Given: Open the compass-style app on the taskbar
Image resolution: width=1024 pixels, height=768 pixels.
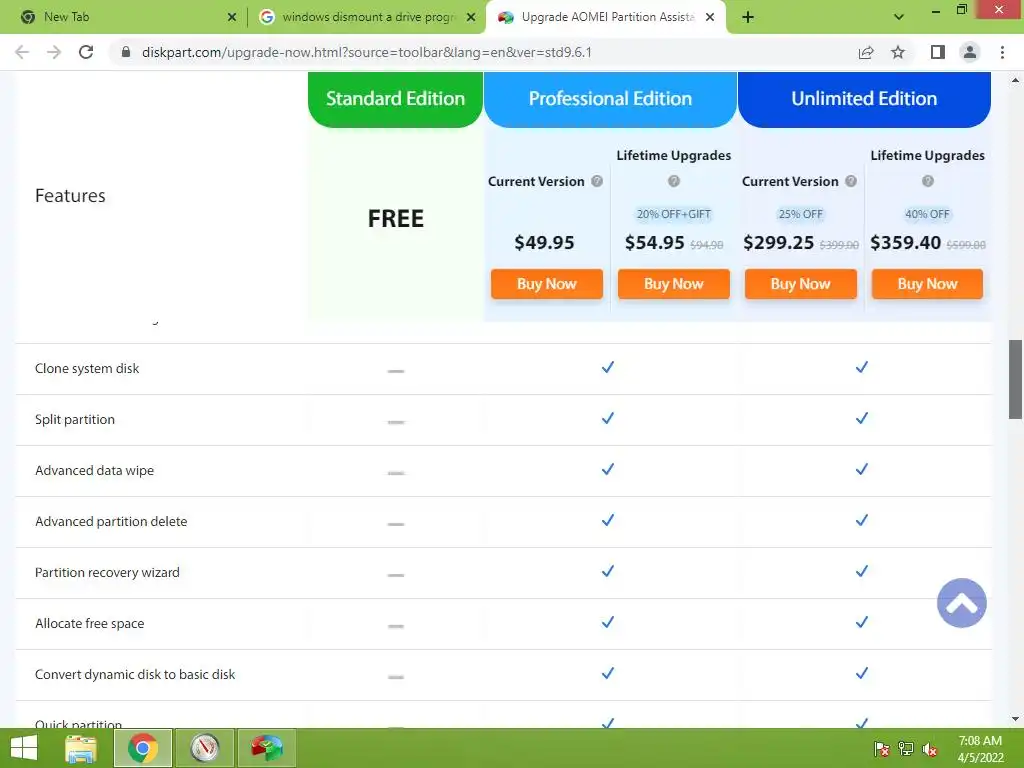Looking at the screenshot, I should click(x=204, y=748).
